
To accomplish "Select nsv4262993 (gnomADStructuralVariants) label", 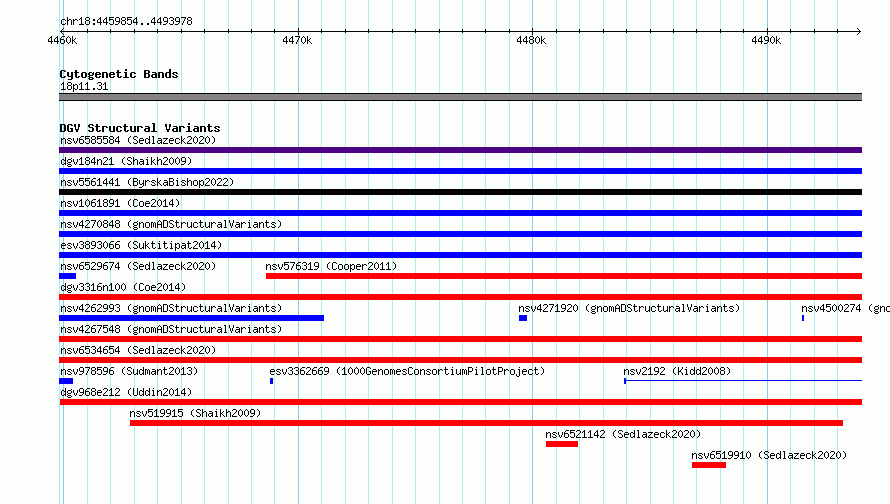I will pos(171,308).
